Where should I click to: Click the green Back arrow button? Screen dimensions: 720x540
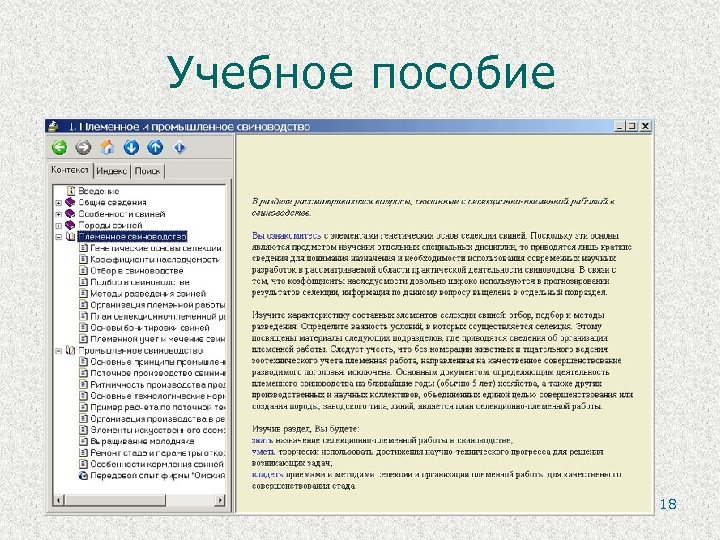[x=60, y=147]
